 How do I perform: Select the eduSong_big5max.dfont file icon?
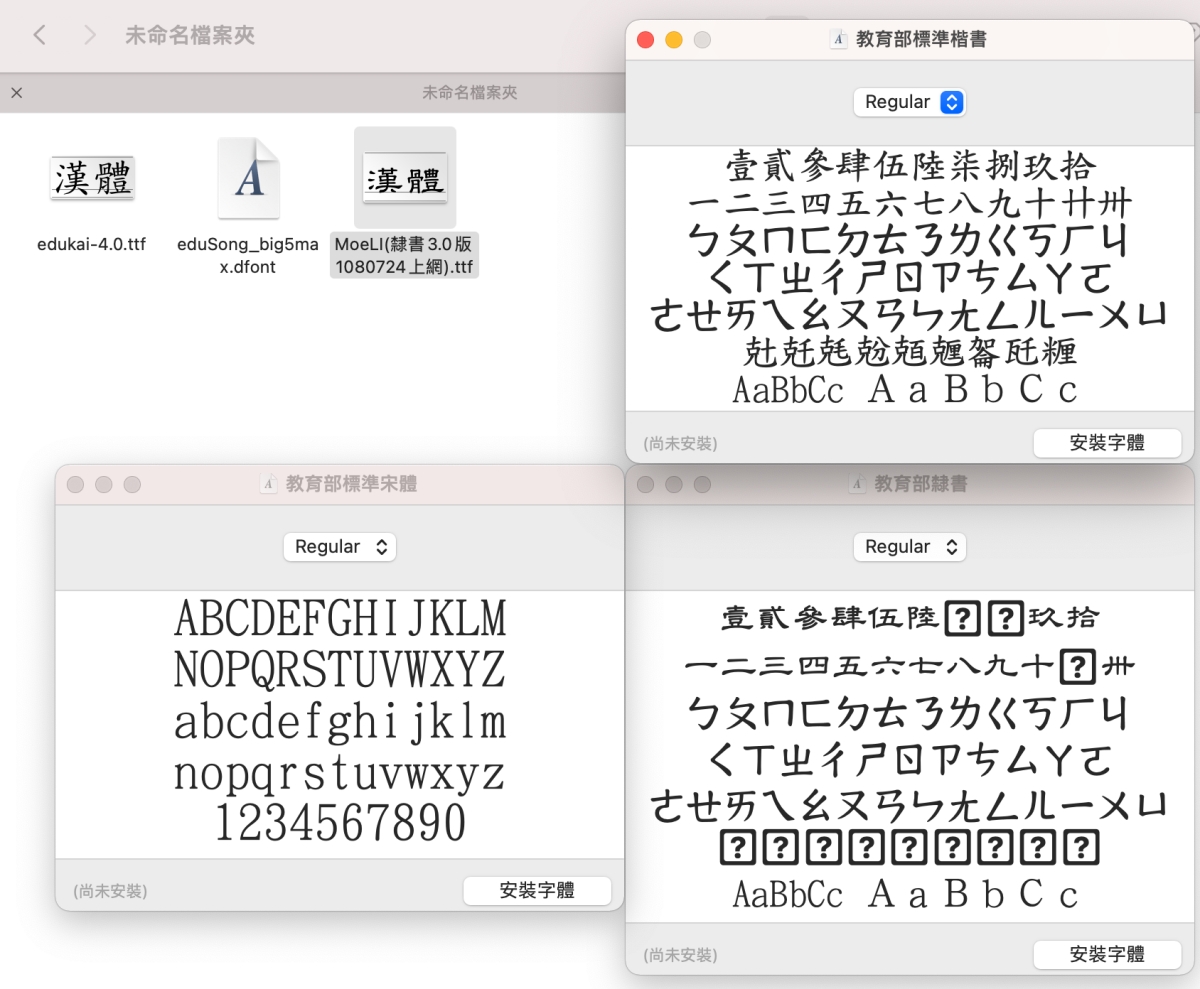tap(248, 180)
